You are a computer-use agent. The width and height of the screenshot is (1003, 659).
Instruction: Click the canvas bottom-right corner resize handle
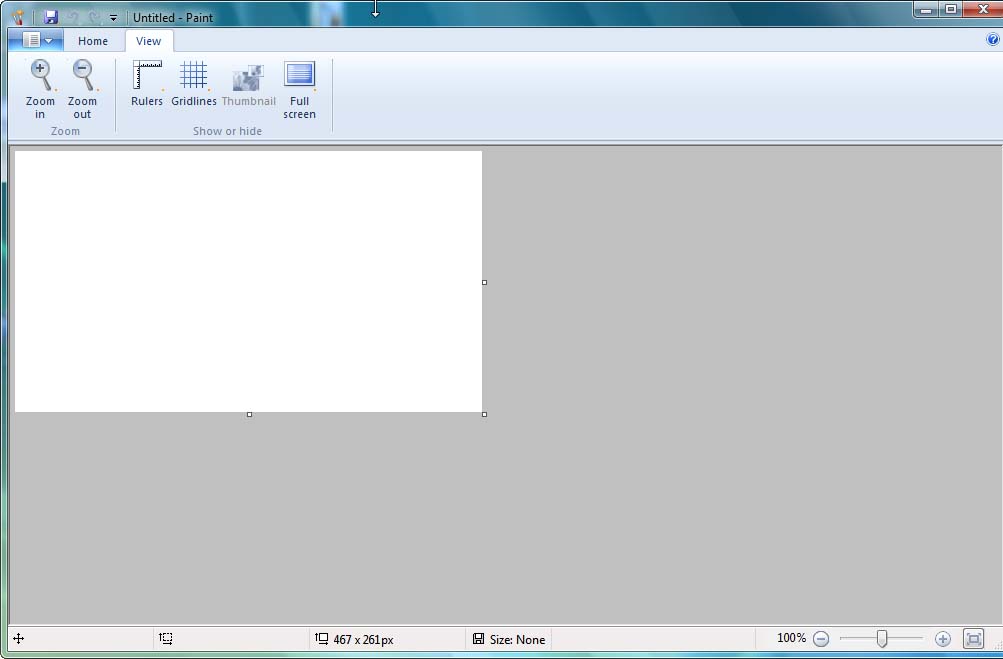tap(485, 414)
